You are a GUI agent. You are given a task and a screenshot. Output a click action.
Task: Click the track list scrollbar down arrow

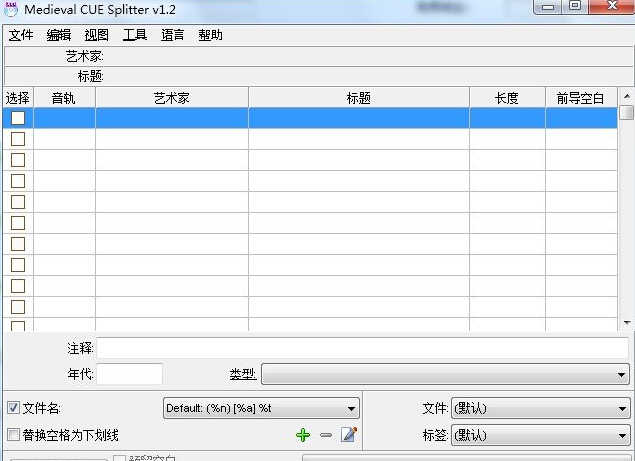[626, 323]
